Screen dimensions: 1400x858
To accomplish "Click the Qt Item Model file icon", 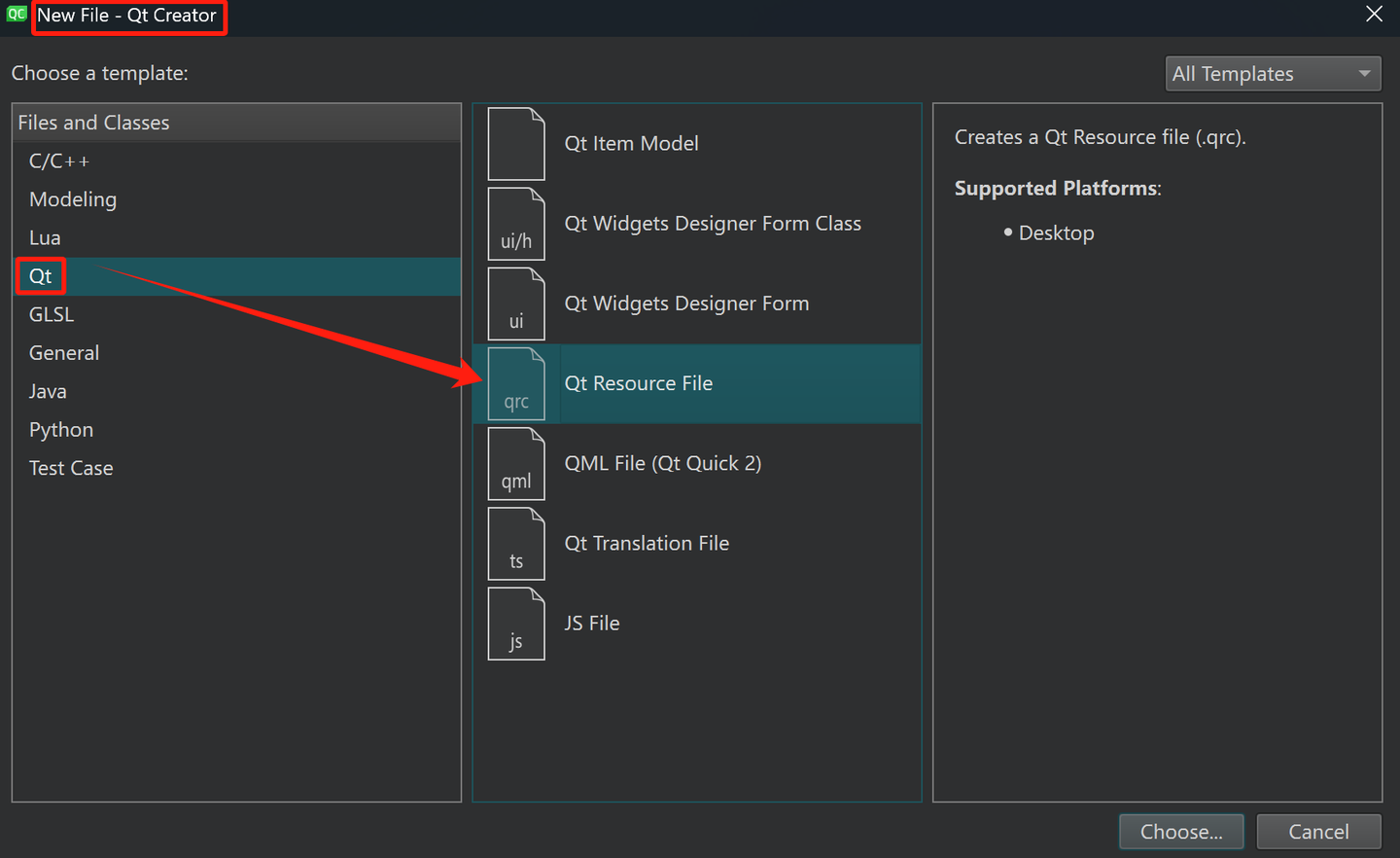I will [x=516, y=144].
